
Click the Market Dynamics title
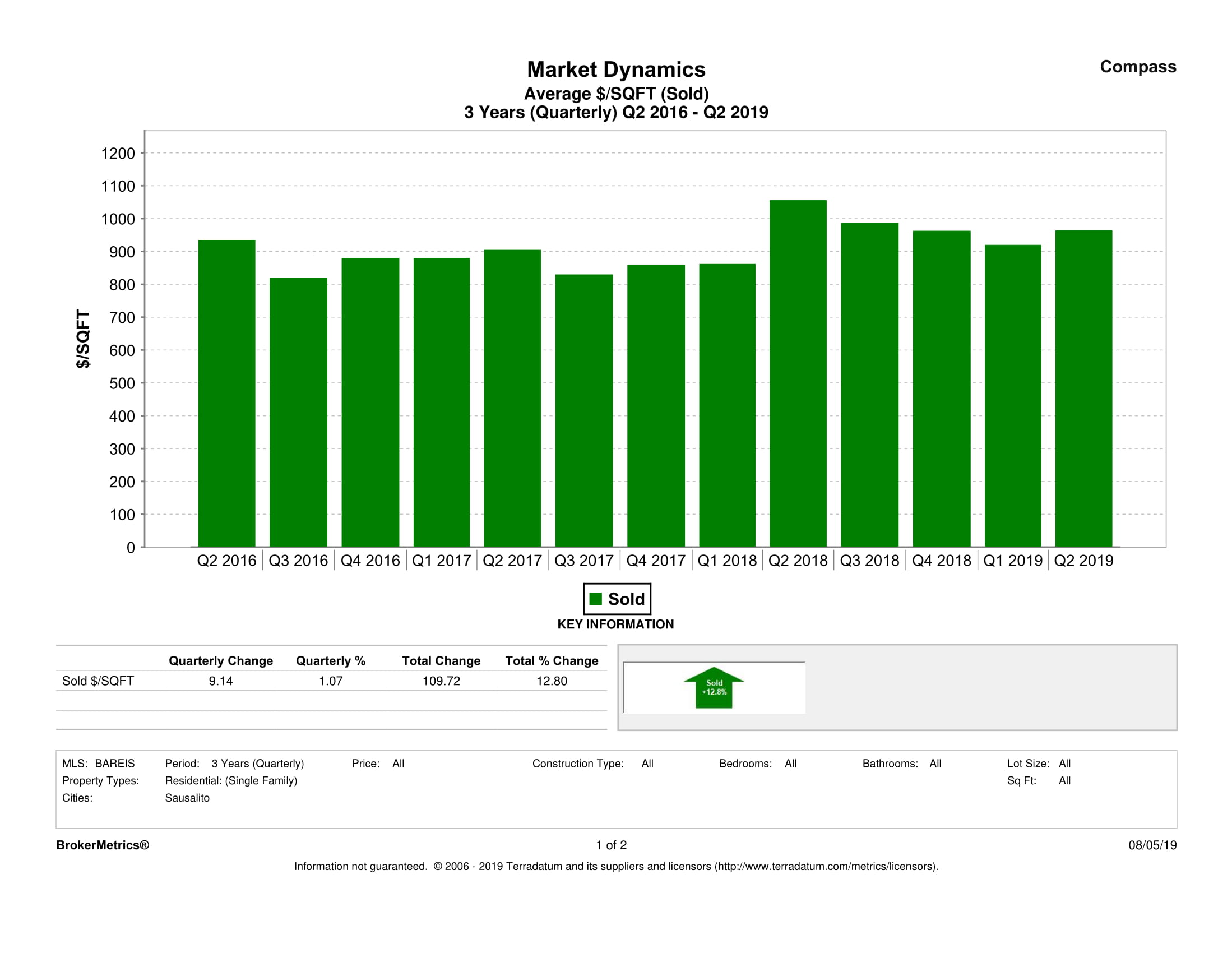[616, 70]
